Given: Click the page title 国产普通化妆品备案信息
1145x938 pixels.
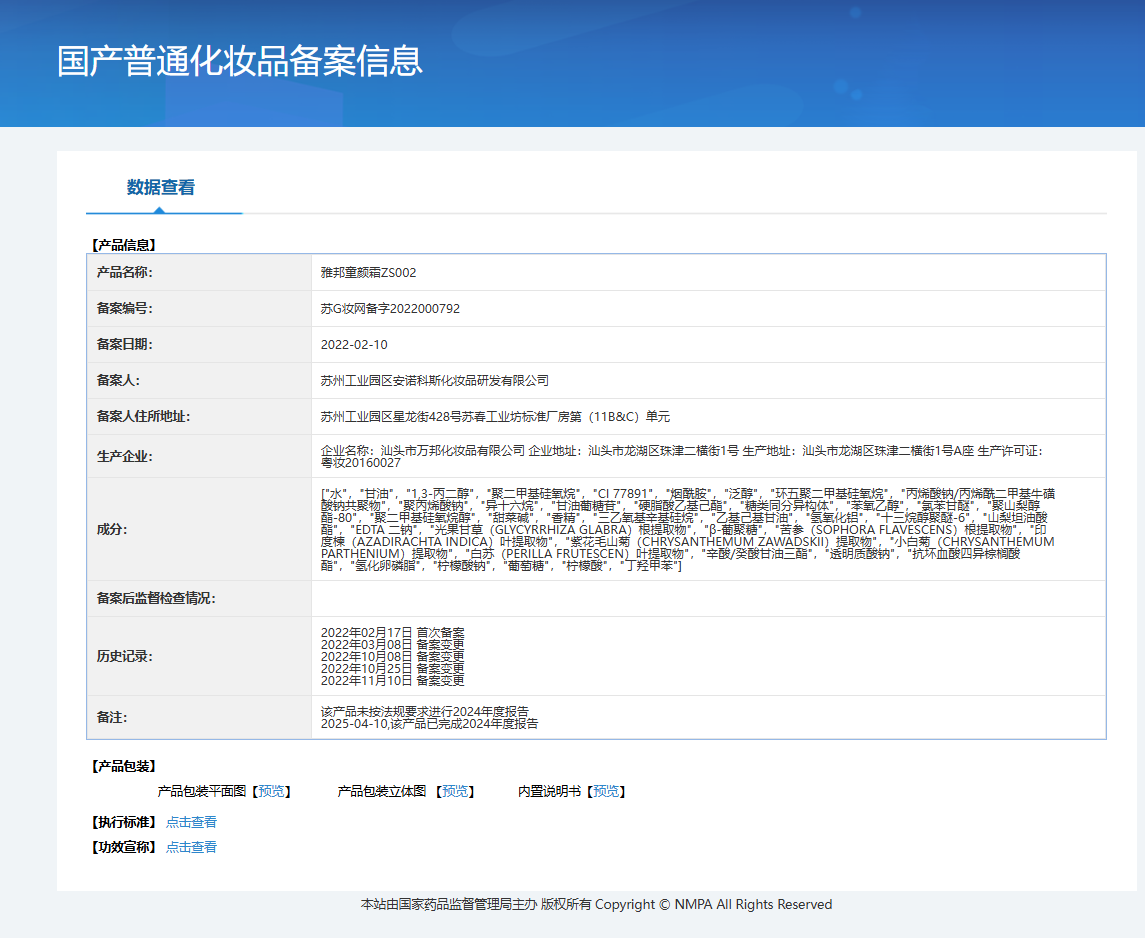Looking at the screenshot, I should pyautogui.click(x=240, y=61).
